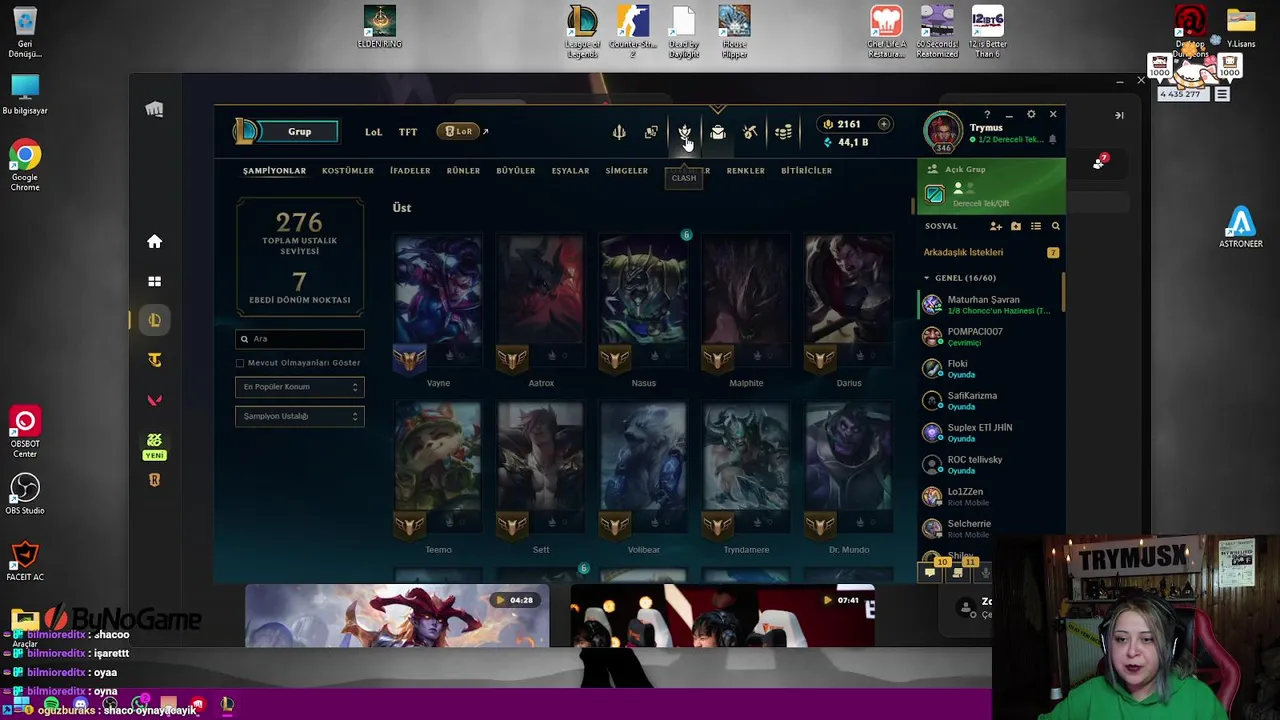Open friend list sorting options icon
The width and height of the screenshot is (1280, 720).
point(1036,226)
